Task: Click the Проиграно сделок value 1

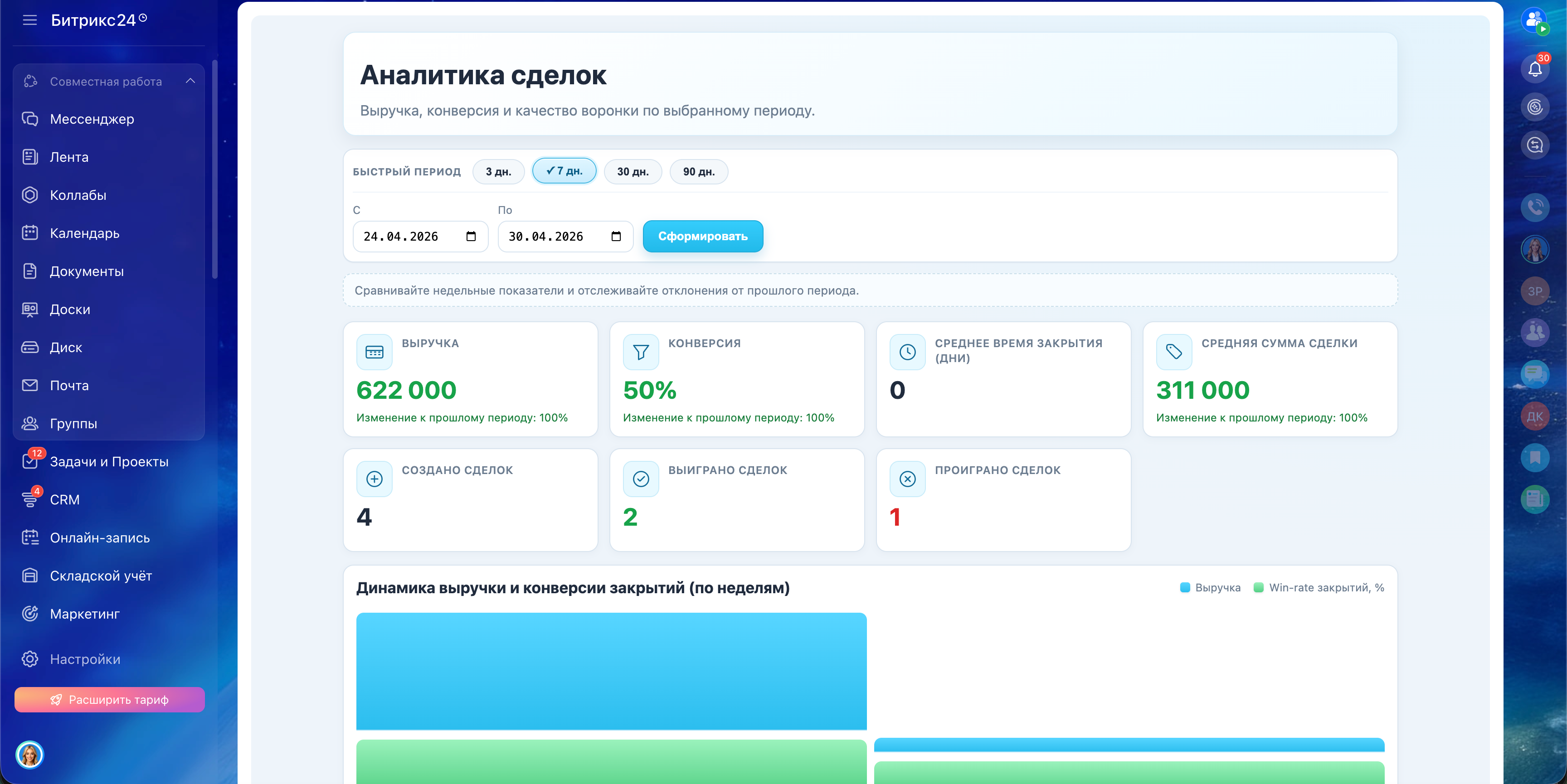Action: (x=895, y=517)
